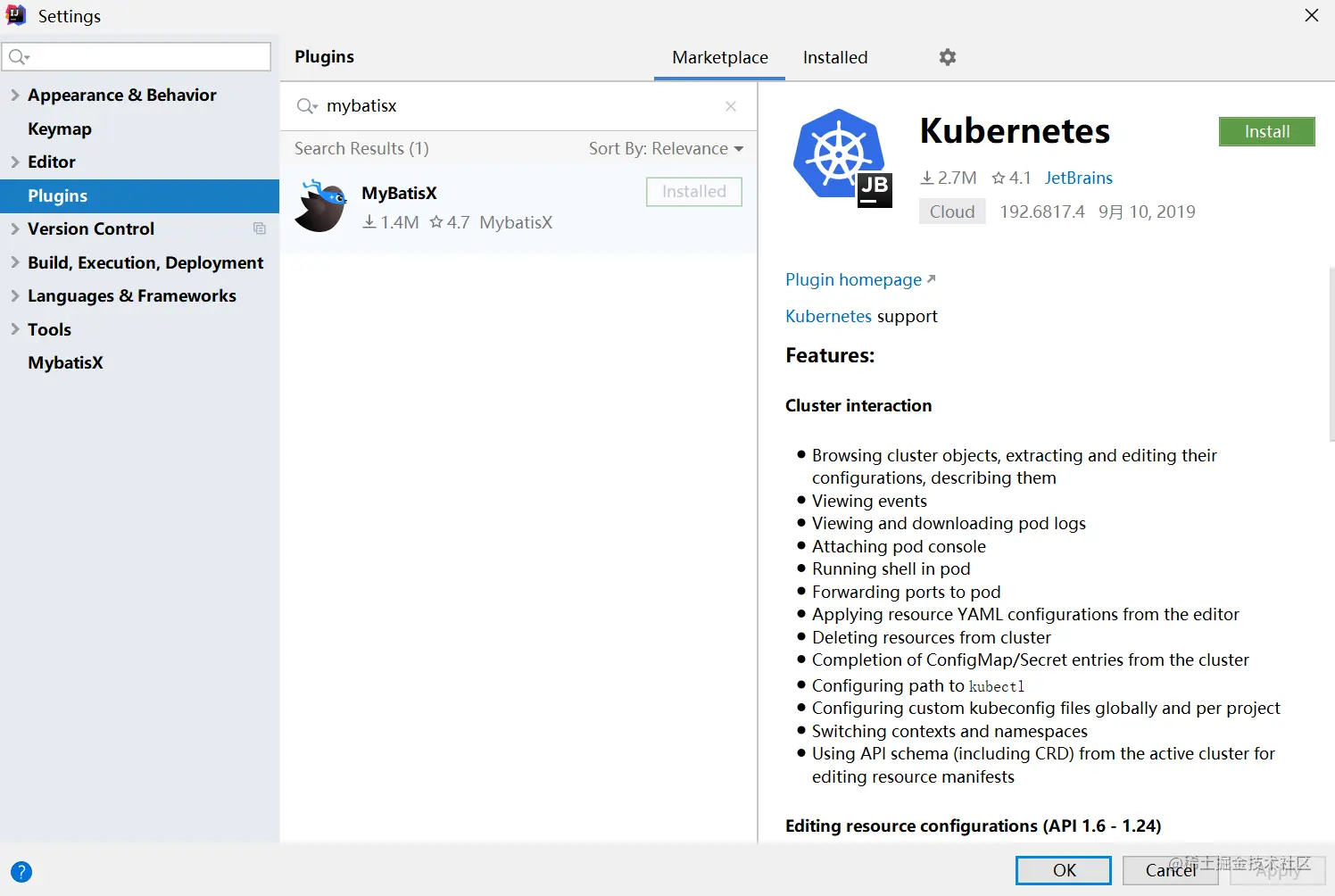The height and width of the screenshot is (896, 1335).
Task: Expand Version Control settings node
Action: 14,228
